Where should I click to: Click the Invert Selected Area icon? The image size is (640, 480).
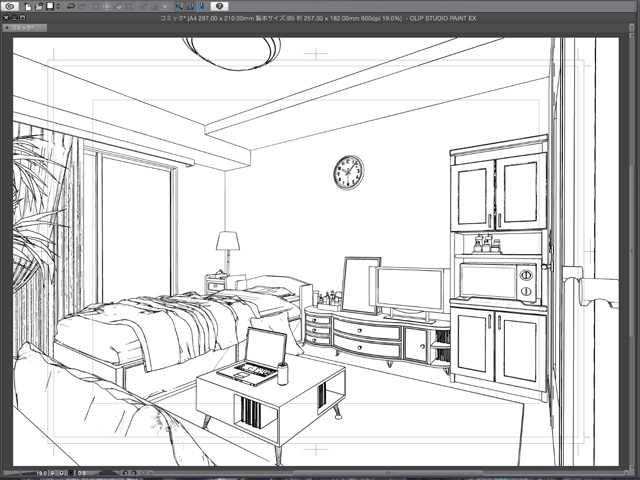tap(154, 6)
